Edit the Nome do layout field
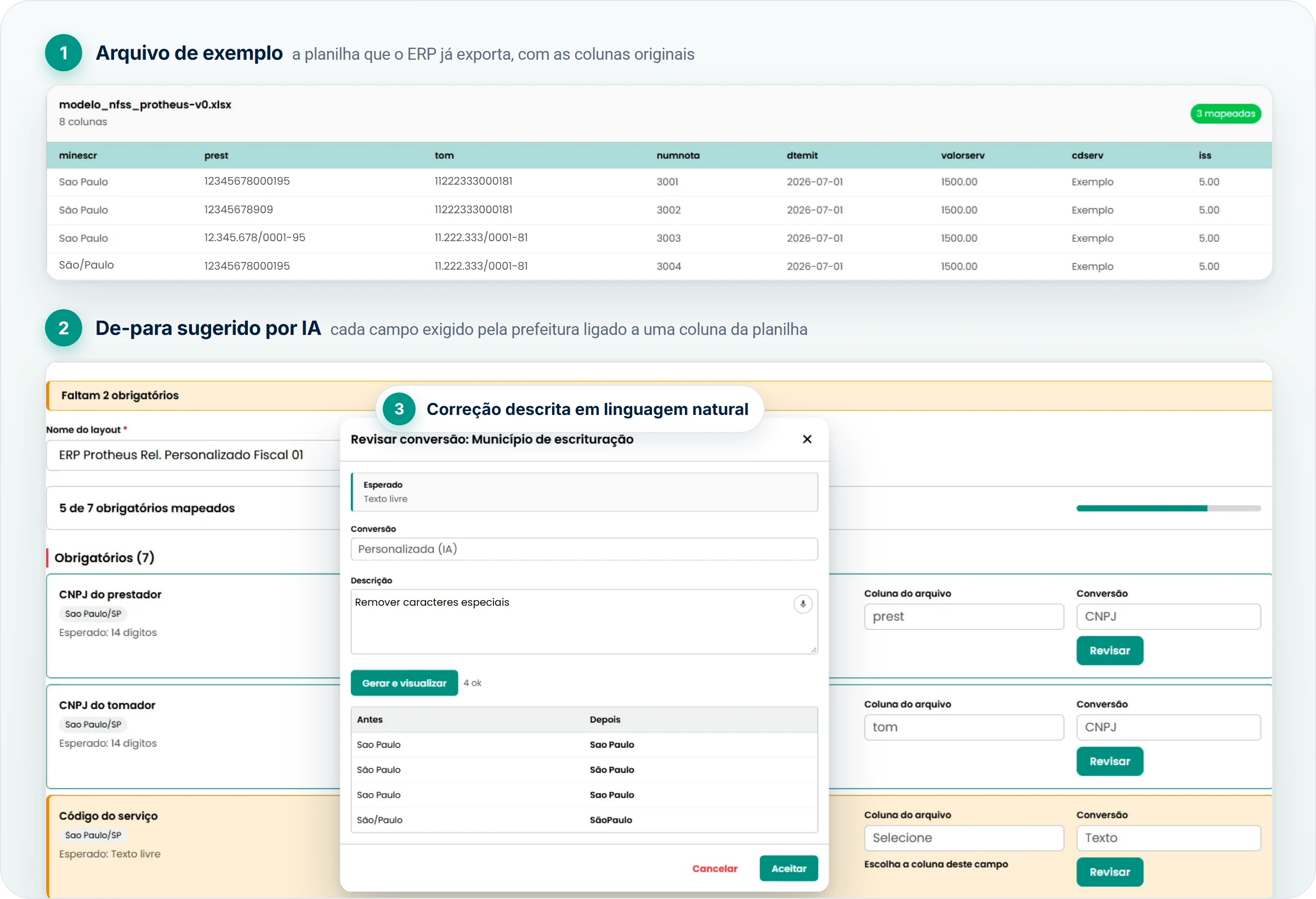Image resolution: width=1316 pixels, height=899 pixels. [193, 455]
